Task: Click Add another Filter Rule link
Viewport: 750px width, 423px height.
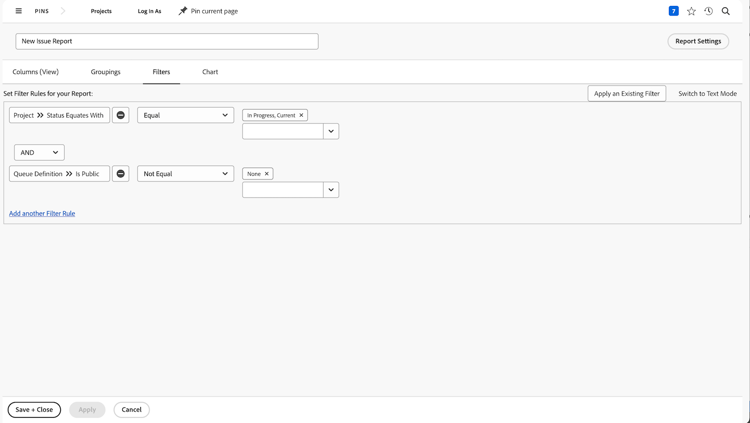Action: (42, 213)
